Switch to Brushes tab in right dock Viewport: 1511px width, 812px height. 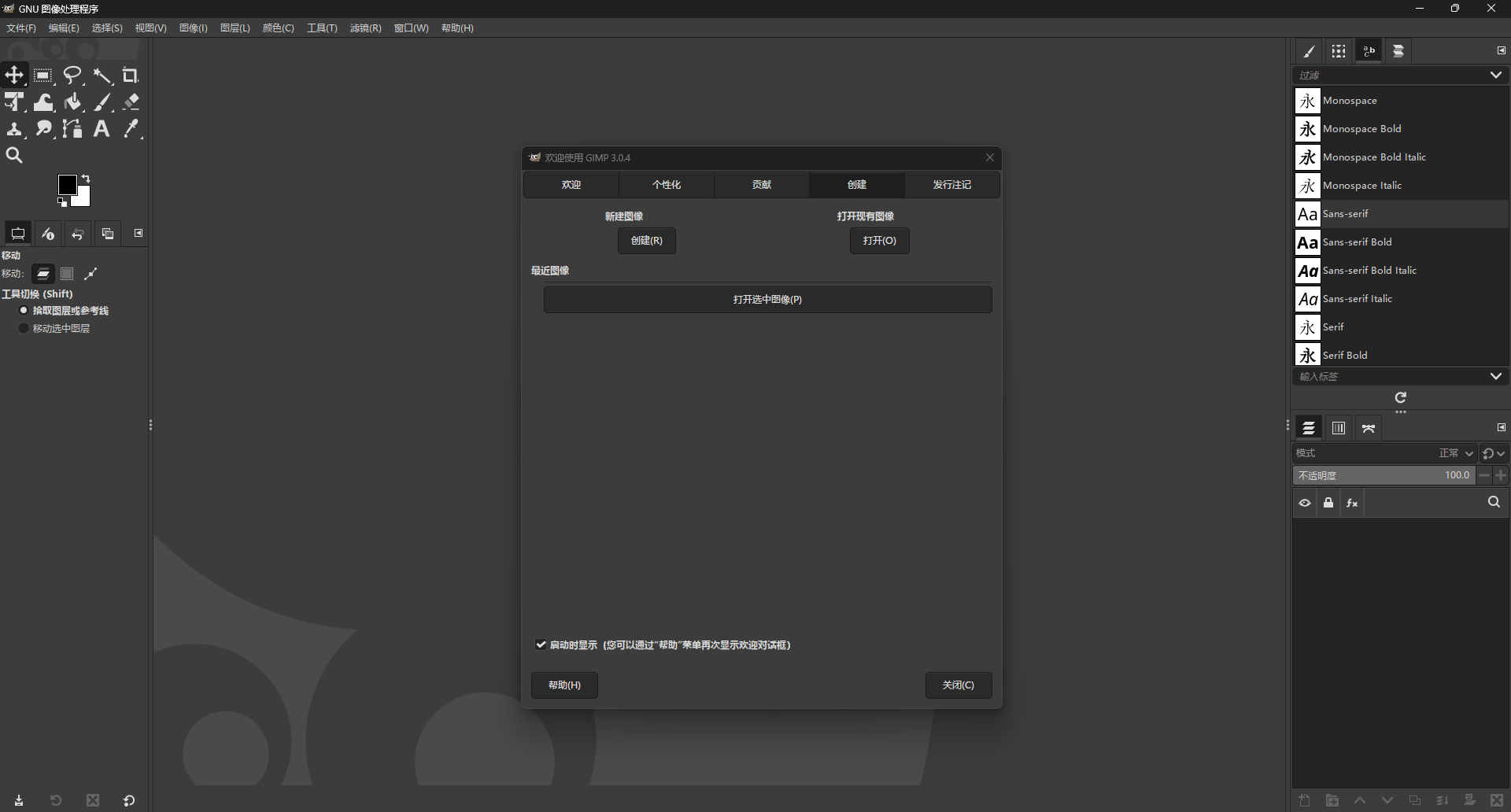1309,51
